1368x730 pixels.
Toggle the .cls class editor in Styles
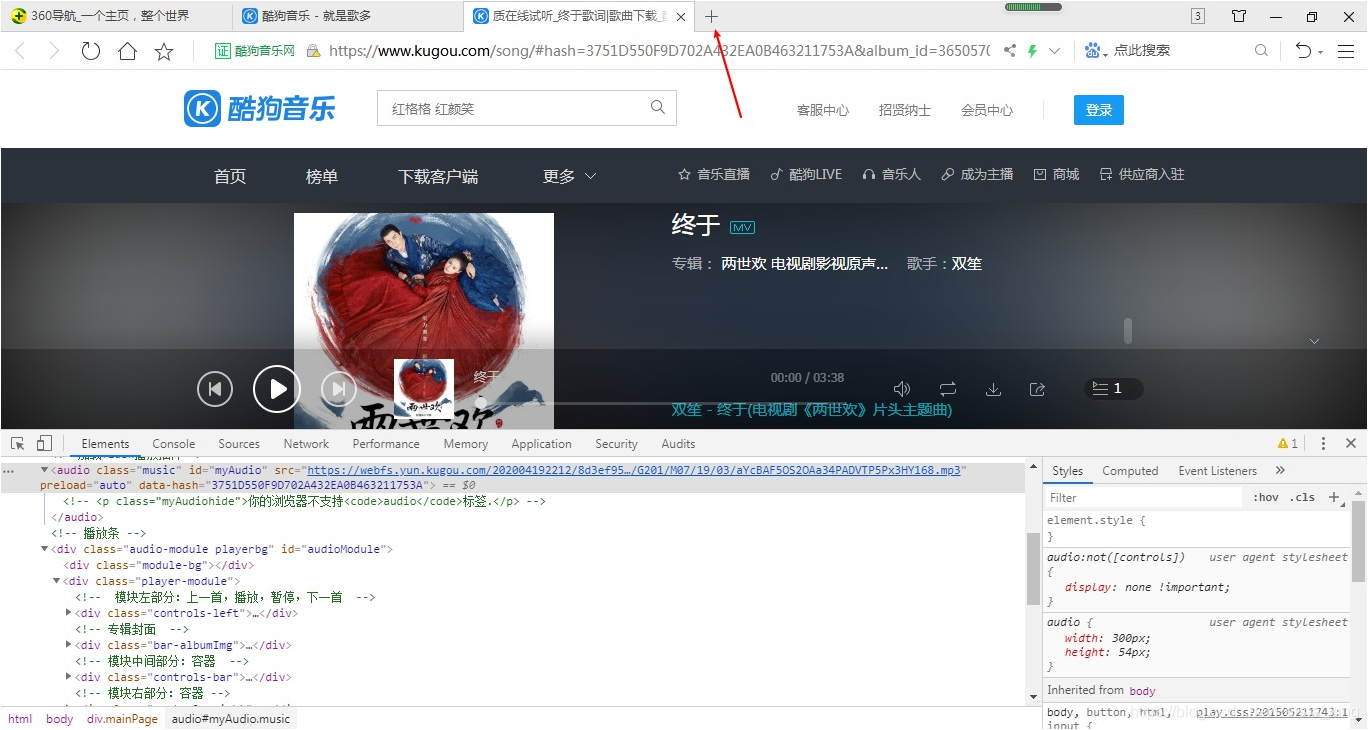click(1302, 497)
